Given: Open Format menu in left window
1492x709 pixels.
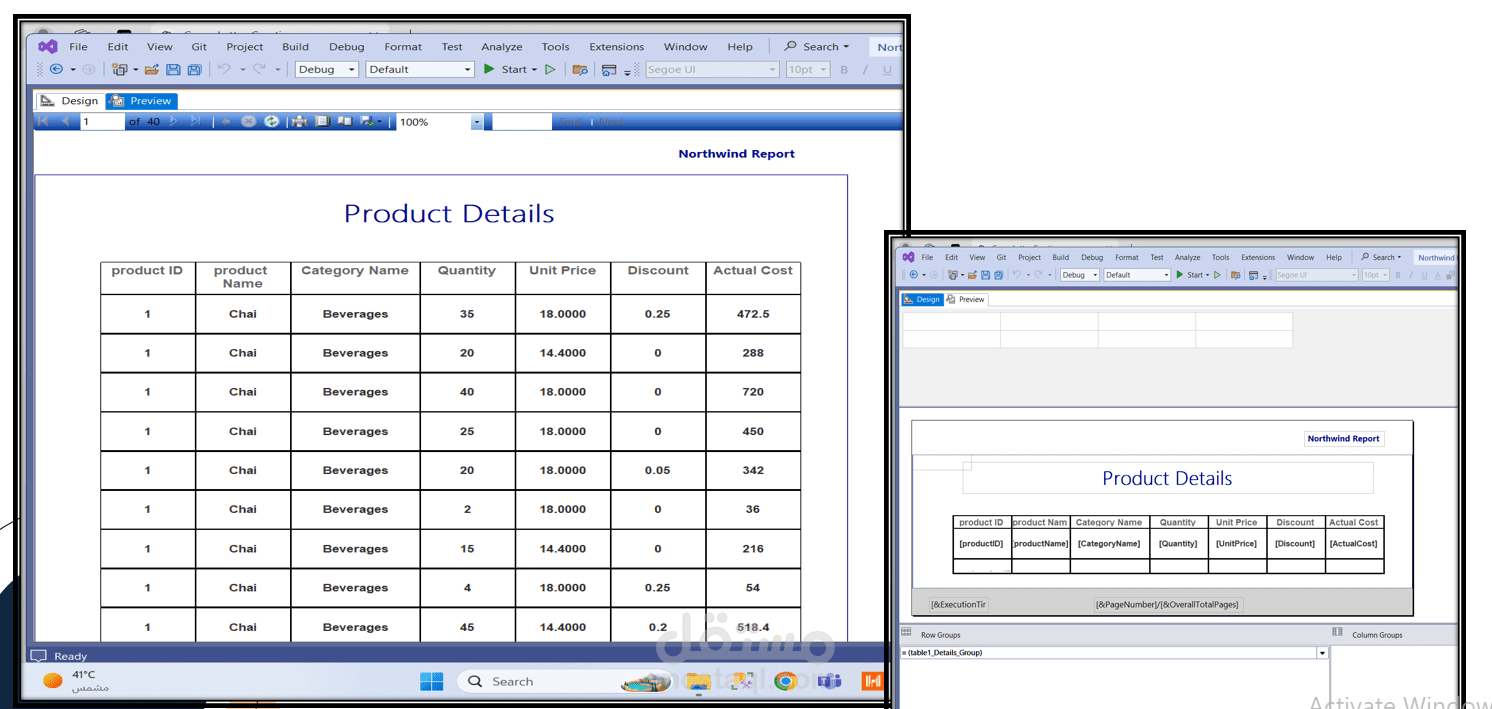Looking at the screenshot, I should 403,46.
